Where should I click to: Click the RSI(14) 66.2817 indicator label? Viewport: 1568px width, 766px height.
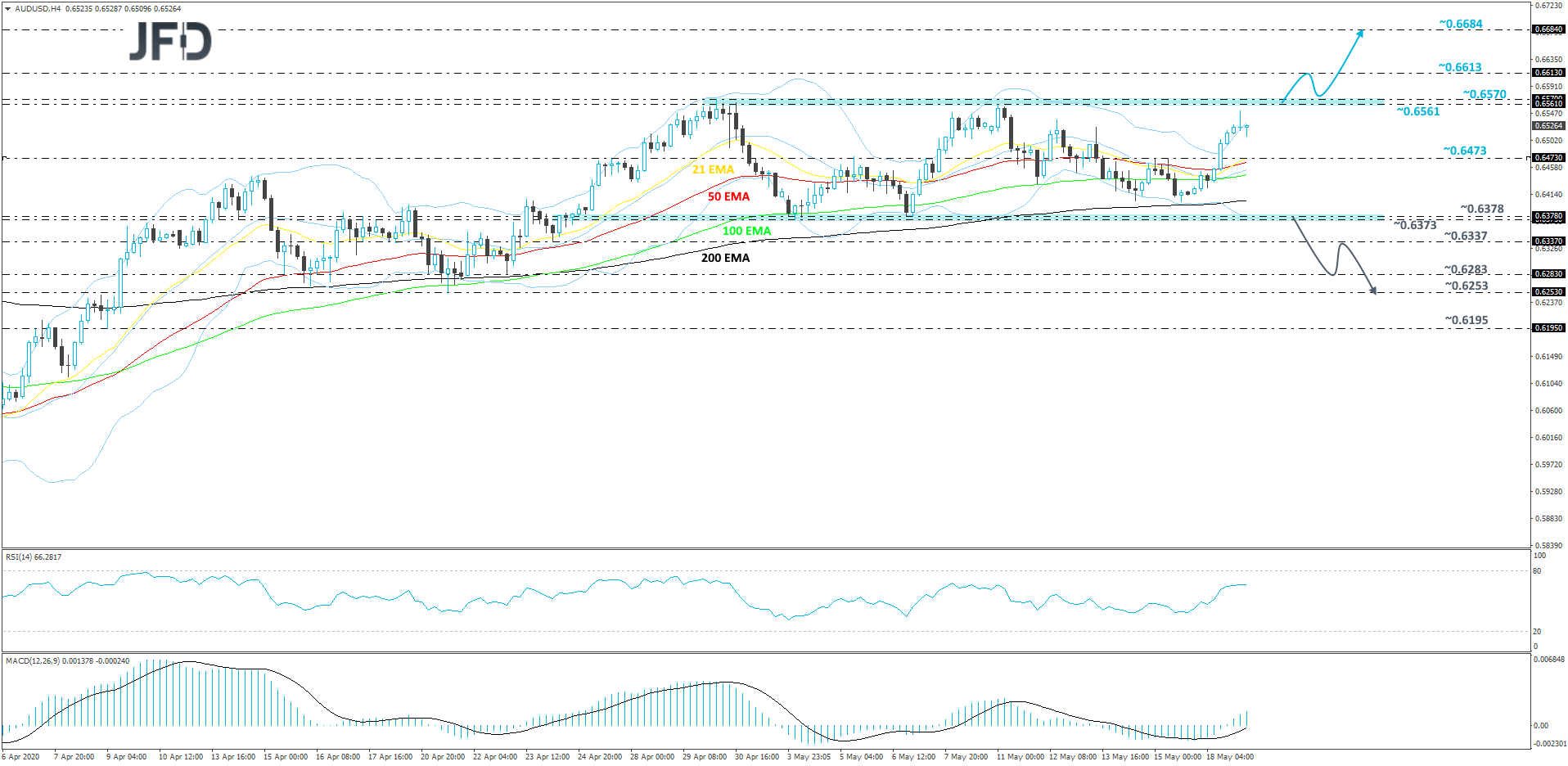coord(34,557)
